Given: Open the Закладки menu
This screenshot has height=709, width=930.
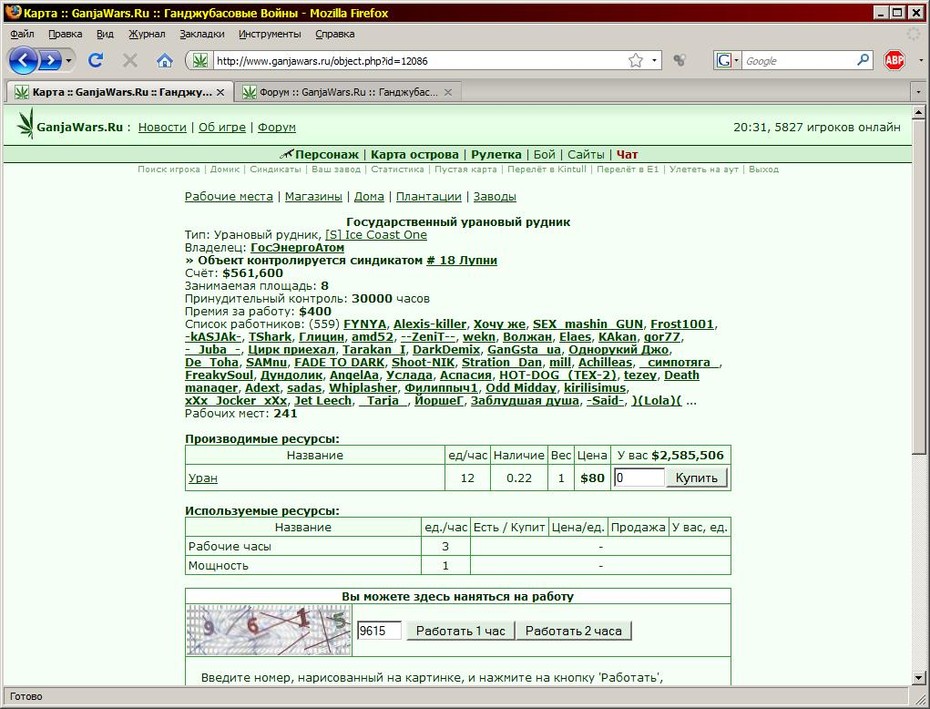Looking at the screenshot, I should (x=202, y=34).
